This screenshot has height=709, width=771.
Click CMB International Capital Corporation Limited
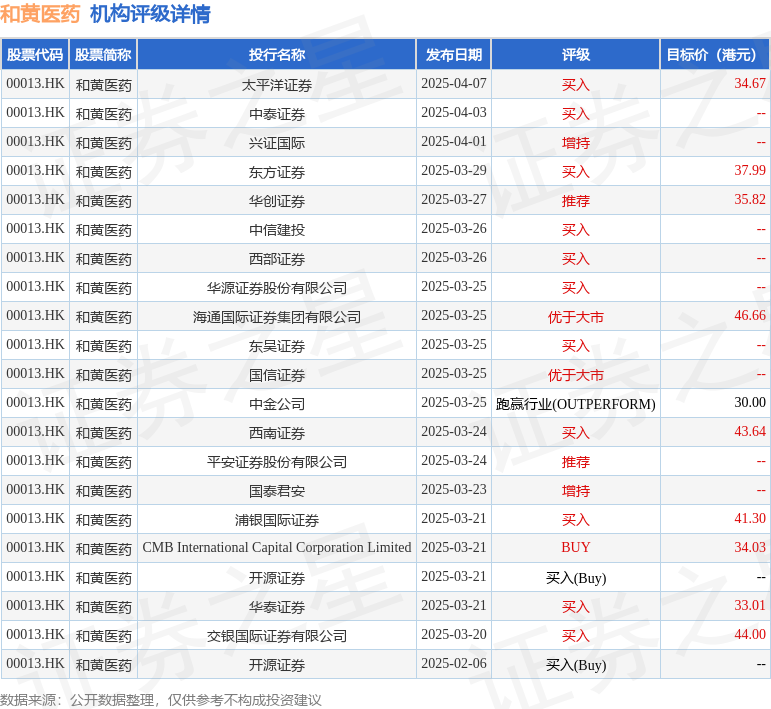(277, 548)
